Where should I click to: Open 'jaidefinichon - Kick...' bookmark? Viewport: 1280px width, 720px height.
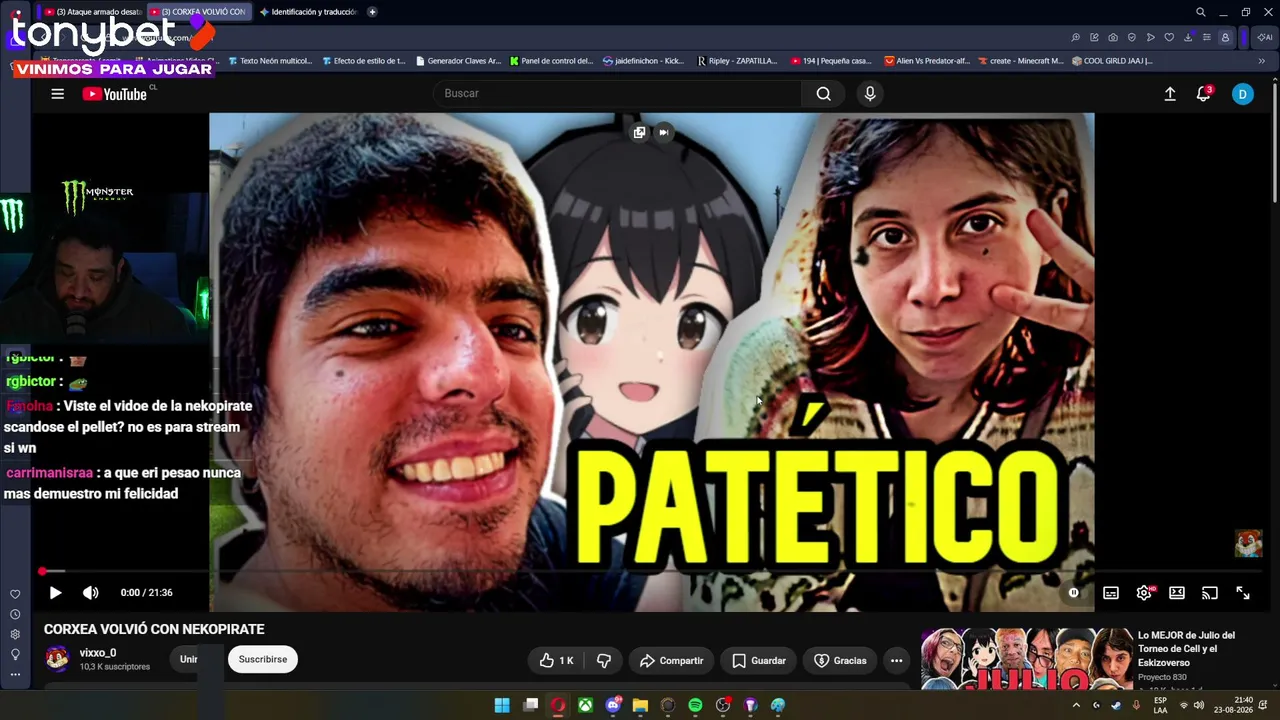click(643, 61)
